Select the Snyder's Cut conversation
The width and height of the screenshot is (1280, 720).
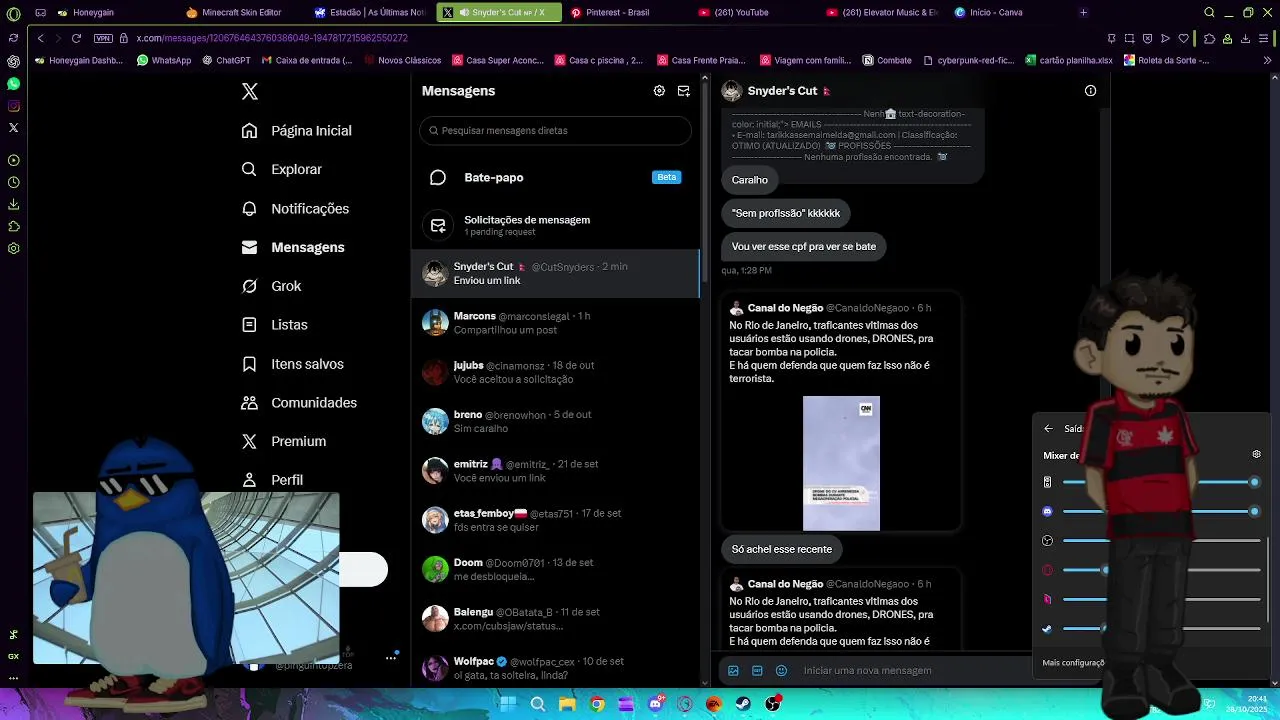556,273
